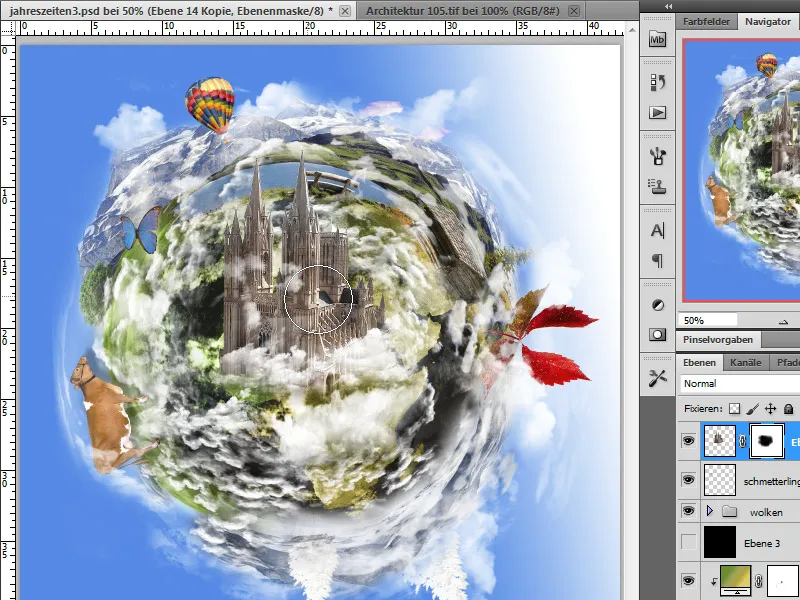Click the 50% zoom field in Navigator
Viewport: 800px width, 600px height.
coord(708,320)
